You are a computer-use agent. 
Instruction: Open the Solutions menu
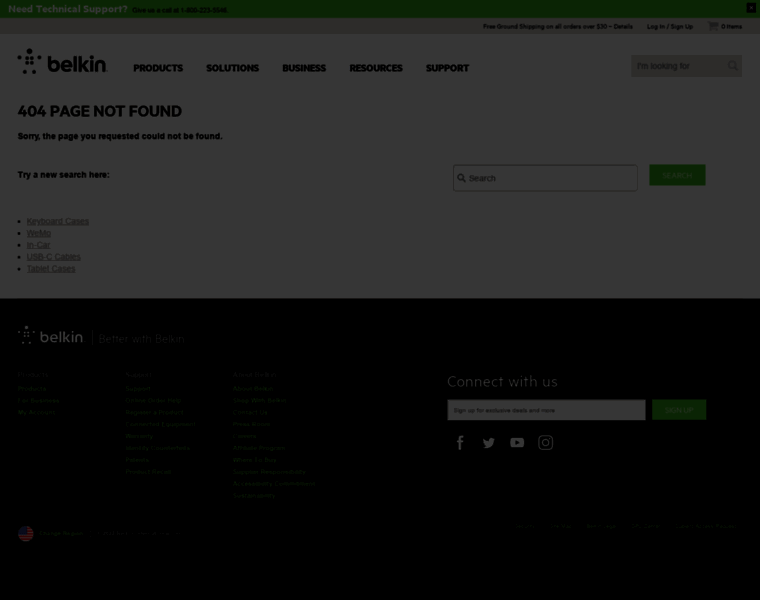[x=233, y=68]
